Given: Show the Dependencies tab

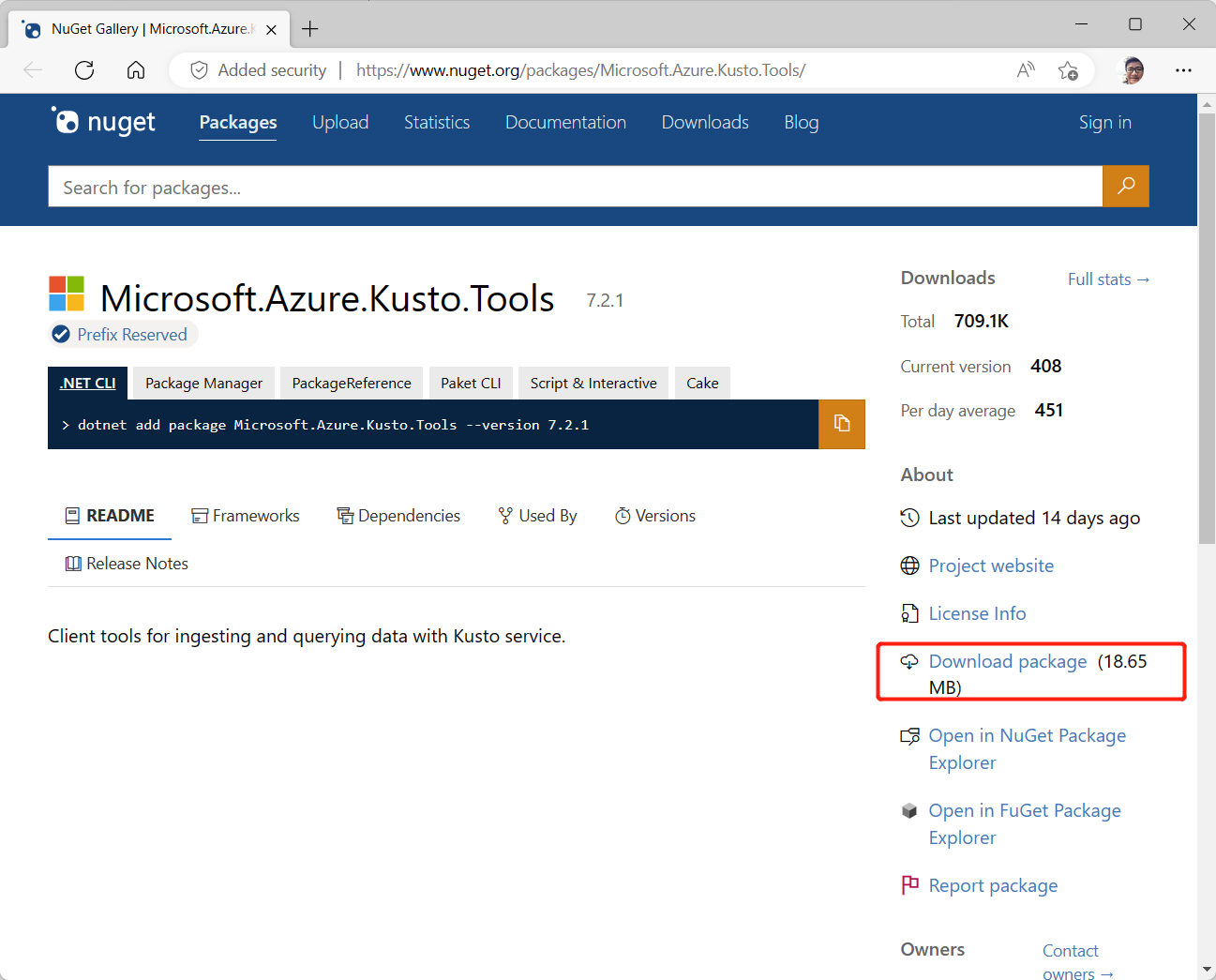Looking at the screenshot, I should (x=398, y=516).
